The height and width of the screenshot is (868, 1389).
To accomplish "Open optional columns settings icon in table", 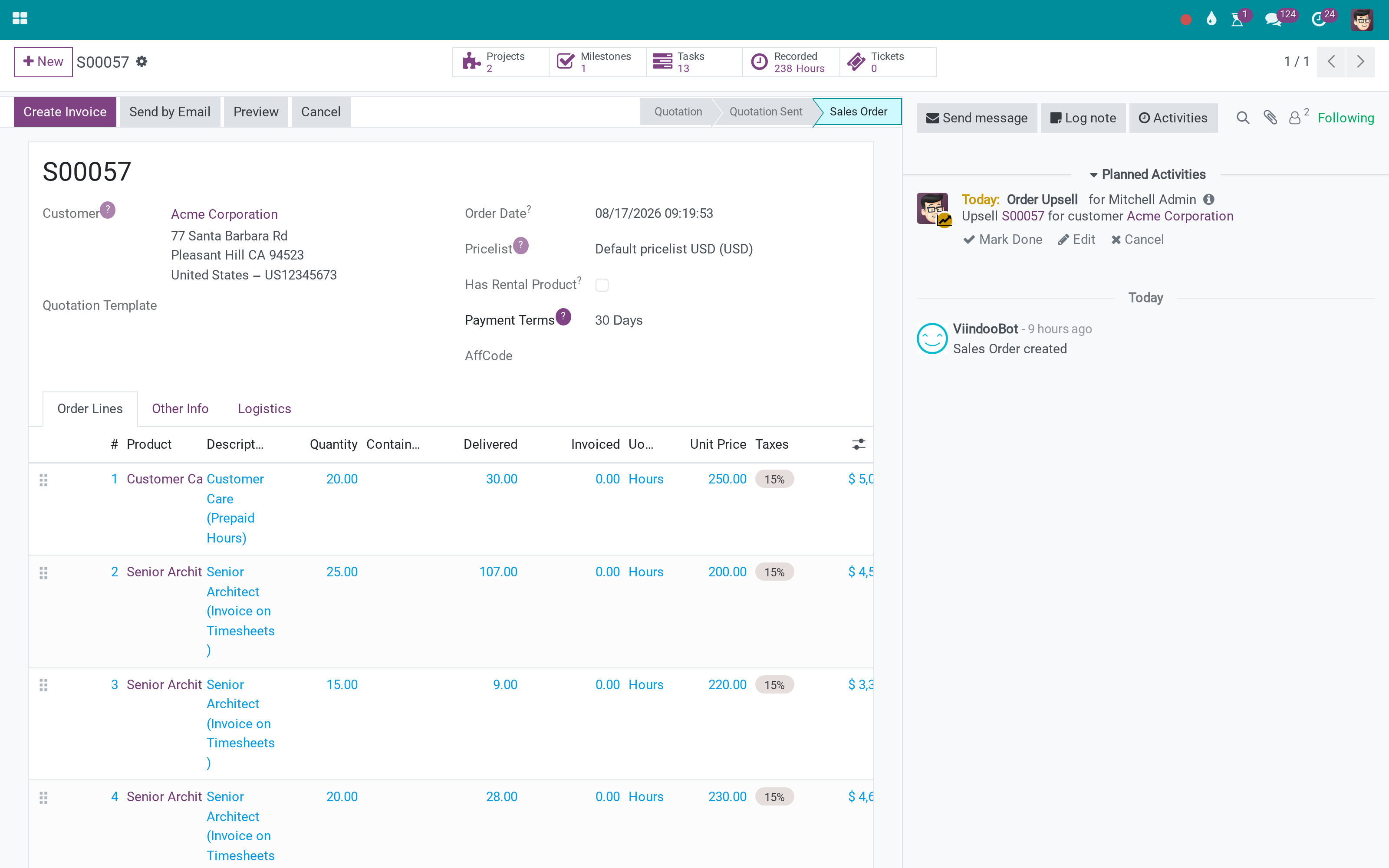I will (x=859, y=444).
